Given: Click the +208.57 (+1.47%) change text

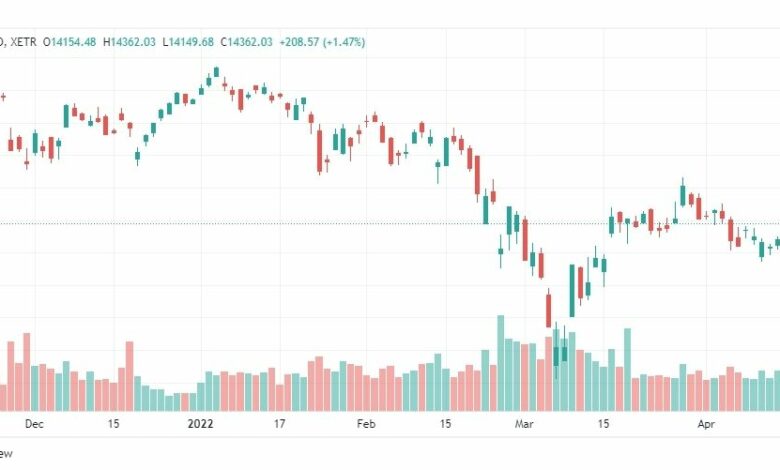Looking at the screenshot, I should 322,42.
